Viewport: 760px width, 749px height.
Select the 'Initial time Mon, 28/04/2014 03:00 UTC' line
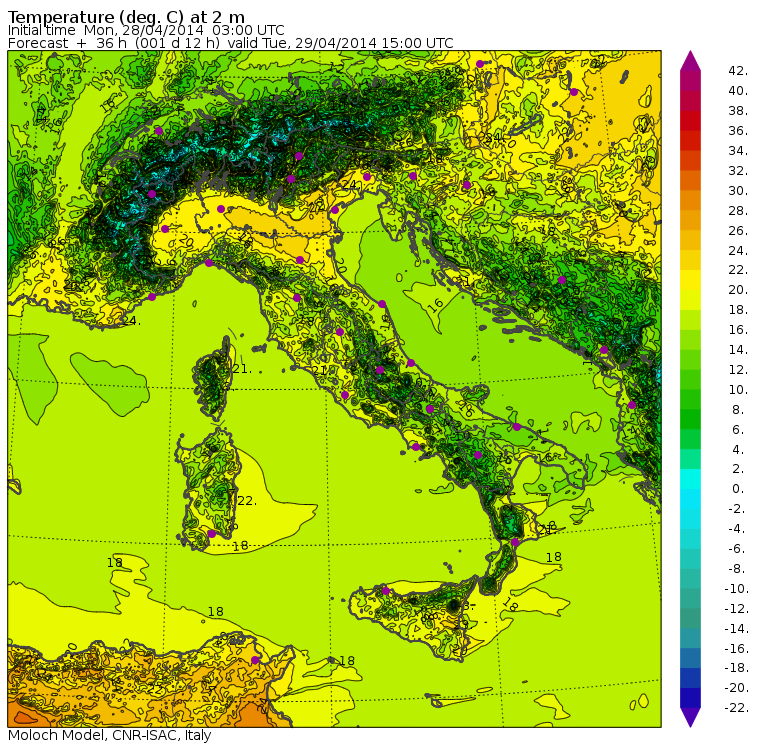pyautogui.click(x=146, y=30)
